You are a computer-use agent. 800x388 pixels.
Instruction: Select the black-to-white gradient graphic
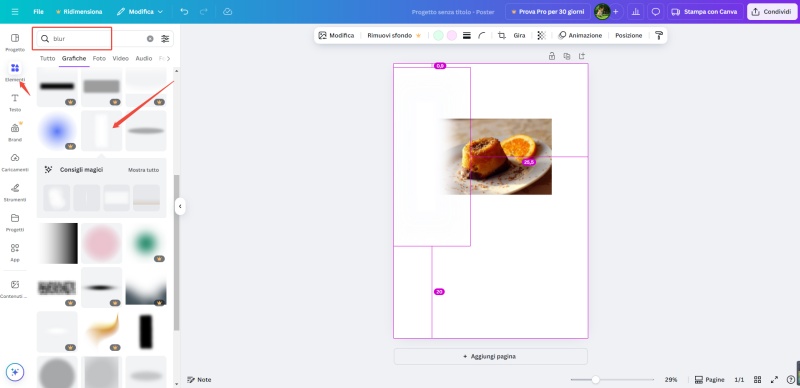tap(57, 243)
